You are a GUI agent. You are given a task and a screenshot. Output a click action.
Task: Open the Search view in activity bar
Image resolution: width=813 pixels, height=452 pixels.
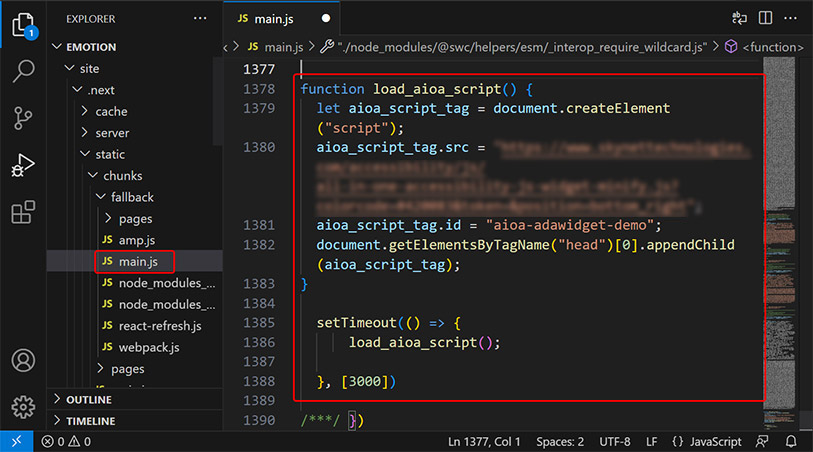pyautogui.click(x=23, y=70)
